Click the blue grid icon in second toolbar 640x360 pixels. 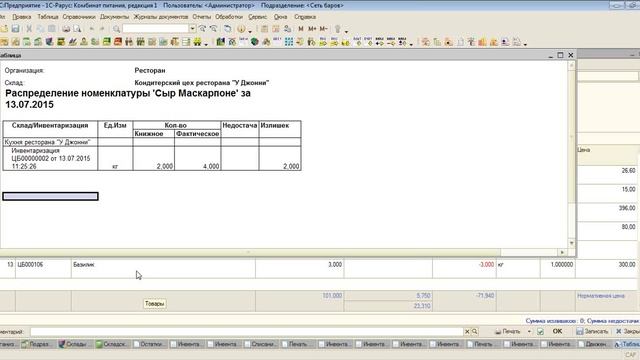289,42
